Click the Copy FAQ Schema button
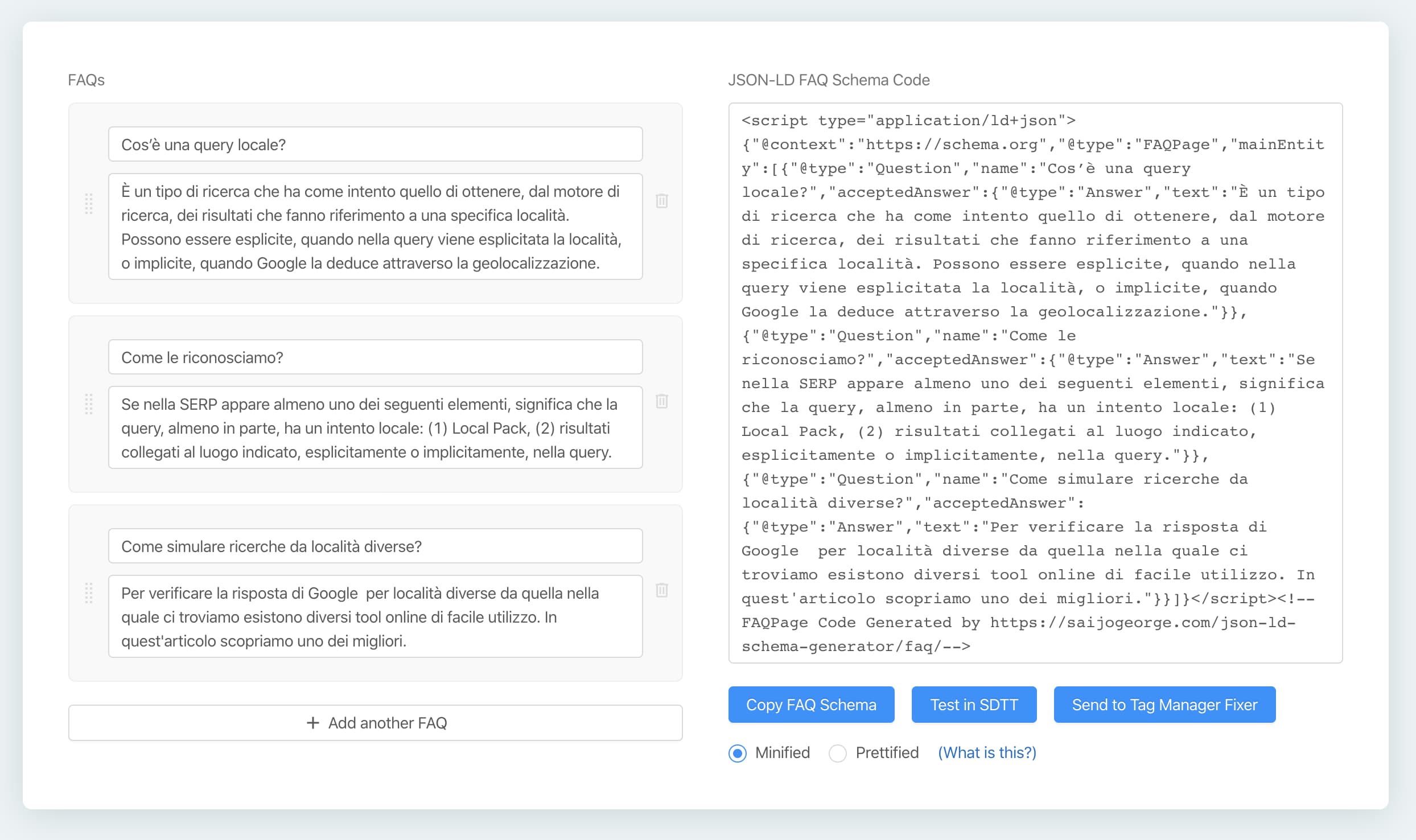The width and height of the screenshot is (1416, 840). coord(811,705)
